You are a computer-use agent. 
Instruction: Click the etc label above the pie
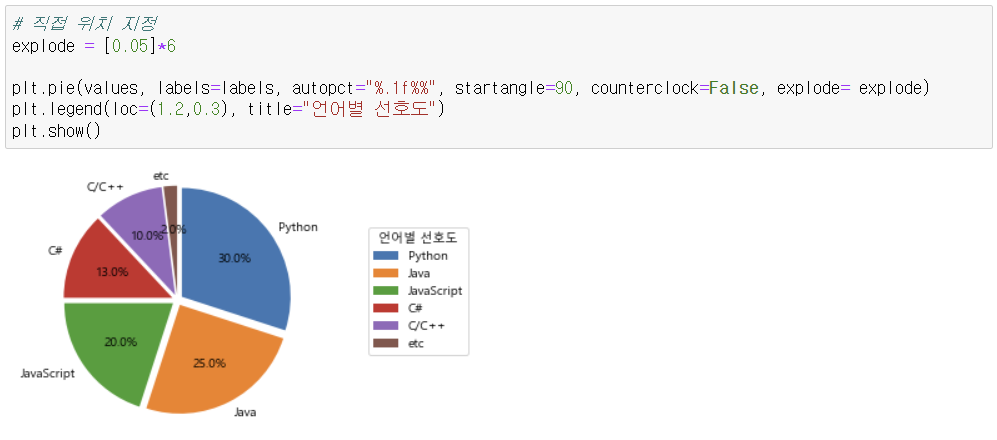click(161, 175)
